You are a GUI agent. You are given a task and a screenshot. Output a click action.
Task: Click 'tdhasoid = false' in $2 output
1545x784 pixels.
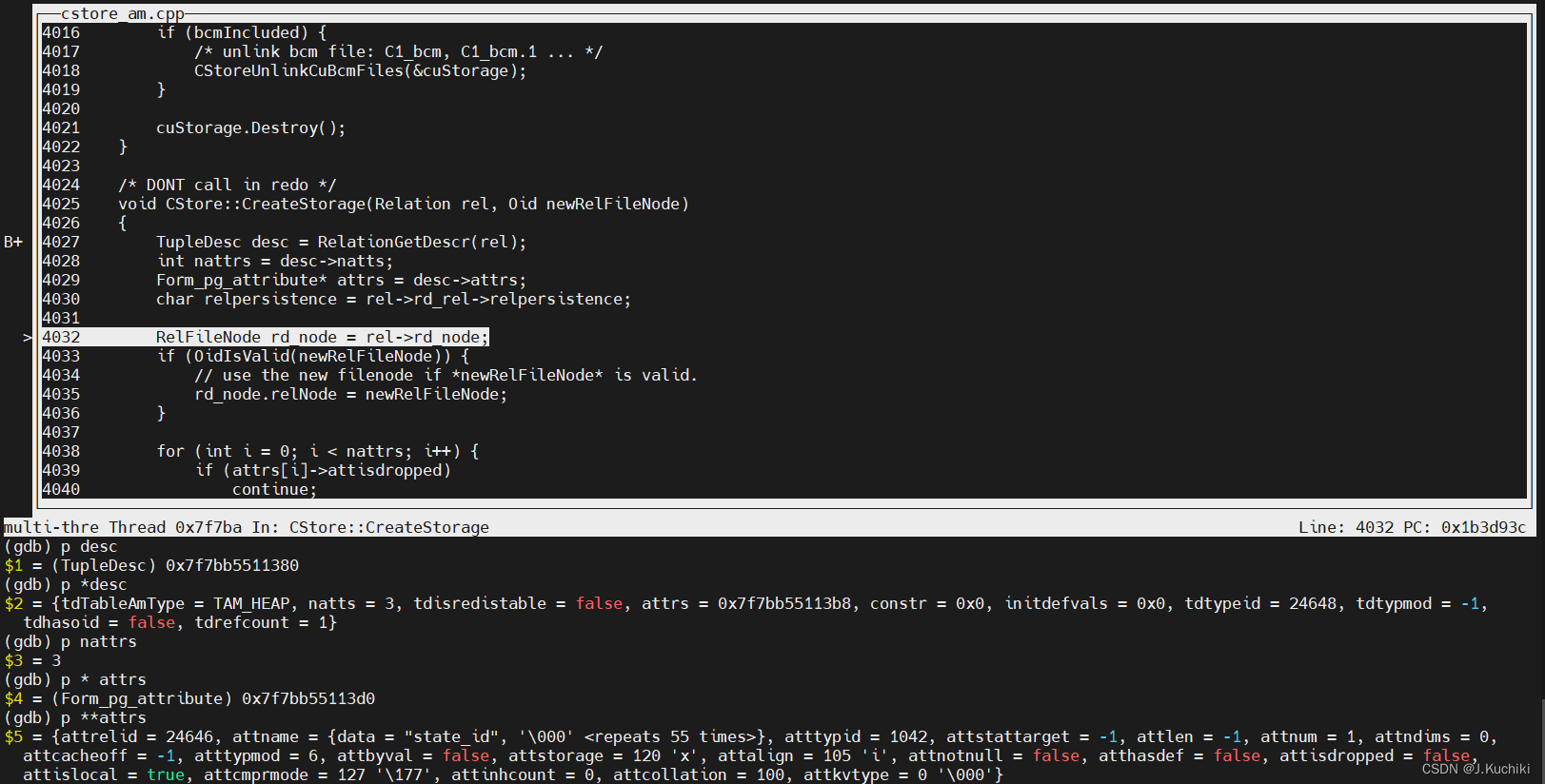(x=99, y=622)
